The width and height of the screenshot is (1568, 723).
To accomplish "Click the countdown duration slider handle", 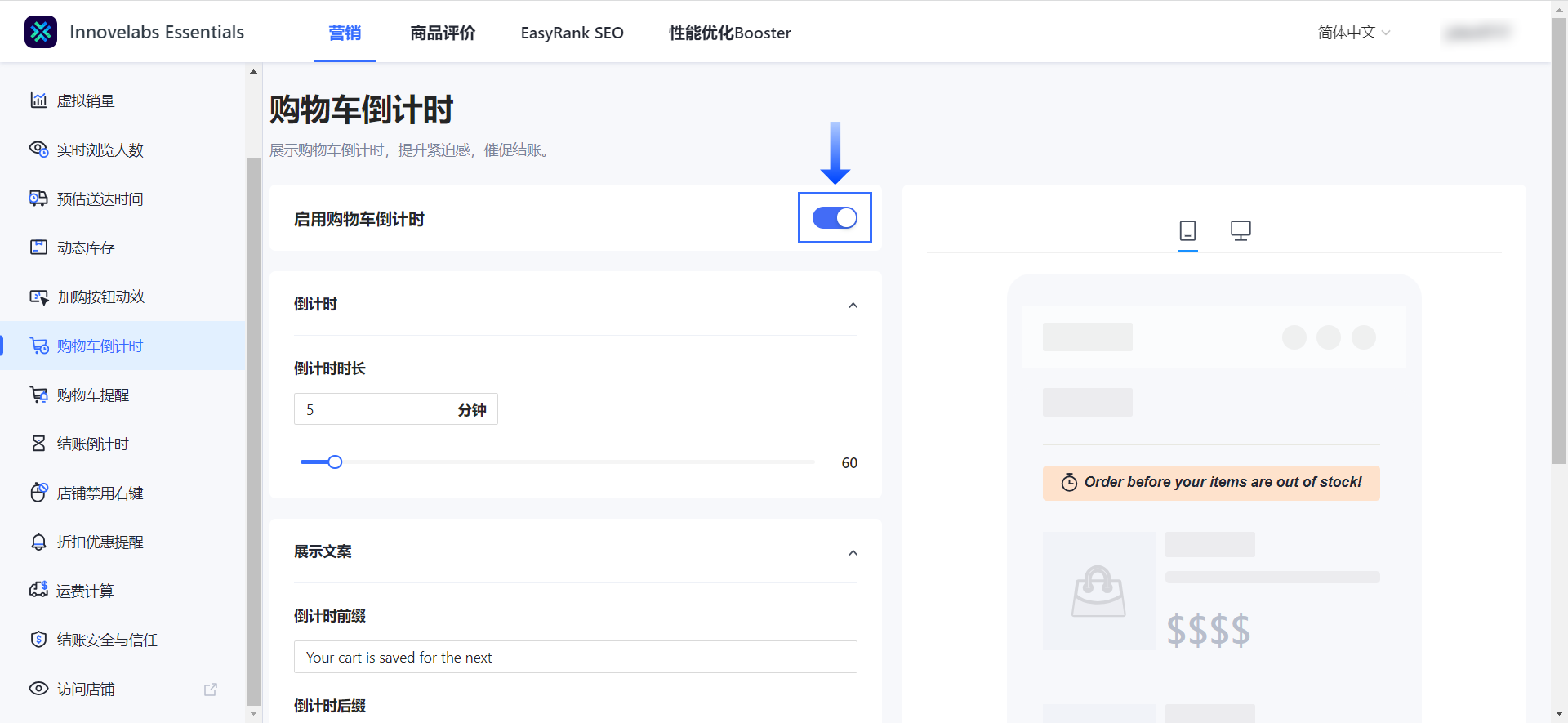I will point(335,462).
